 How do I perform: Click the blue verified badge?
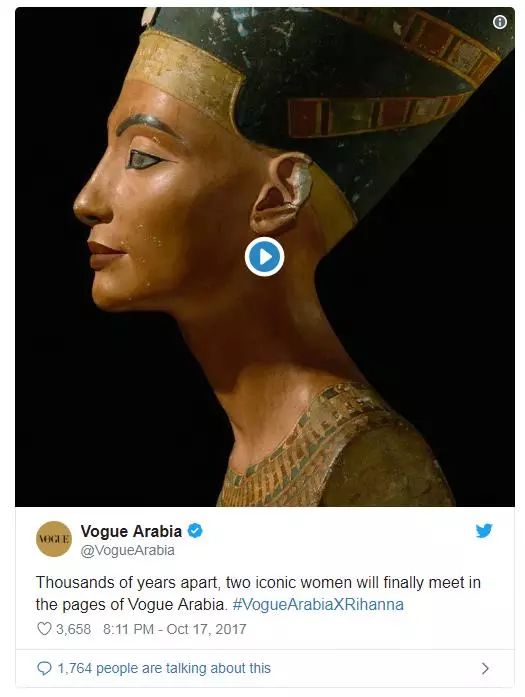click(195, 531)
